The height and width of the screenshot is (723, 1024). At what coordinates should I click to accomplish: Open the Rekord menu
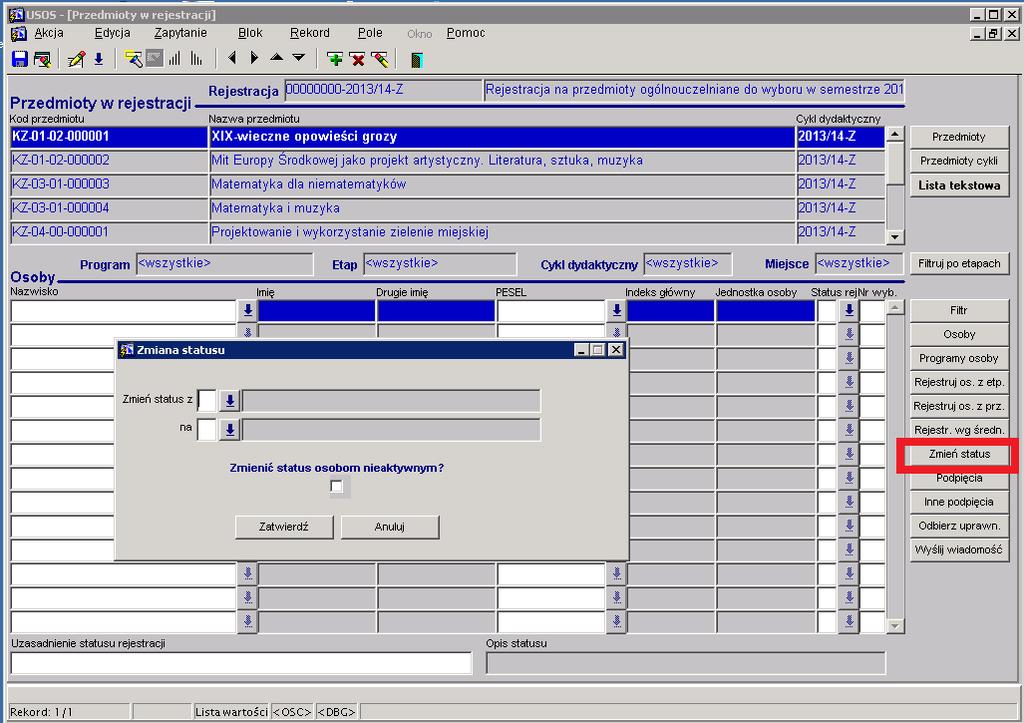click(x=310, y=33)
